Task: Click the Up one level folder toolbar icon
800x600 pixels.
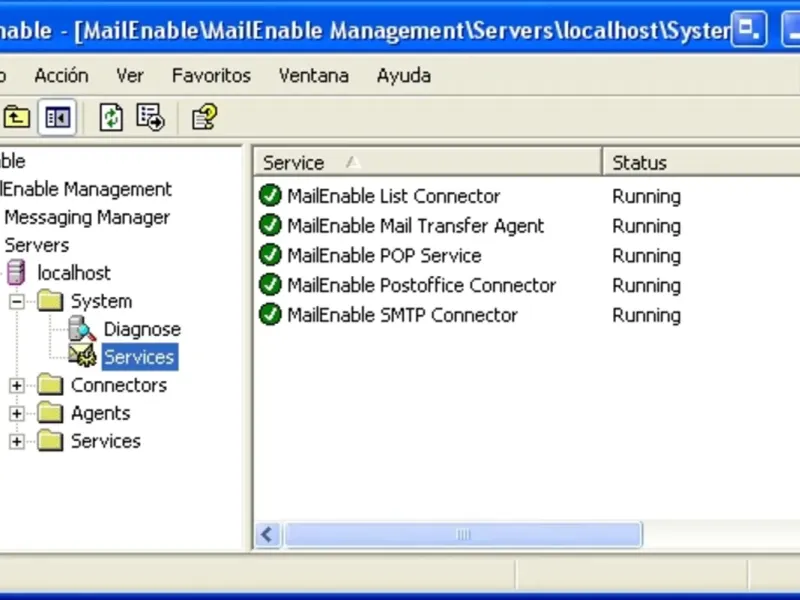Action: 16,117
